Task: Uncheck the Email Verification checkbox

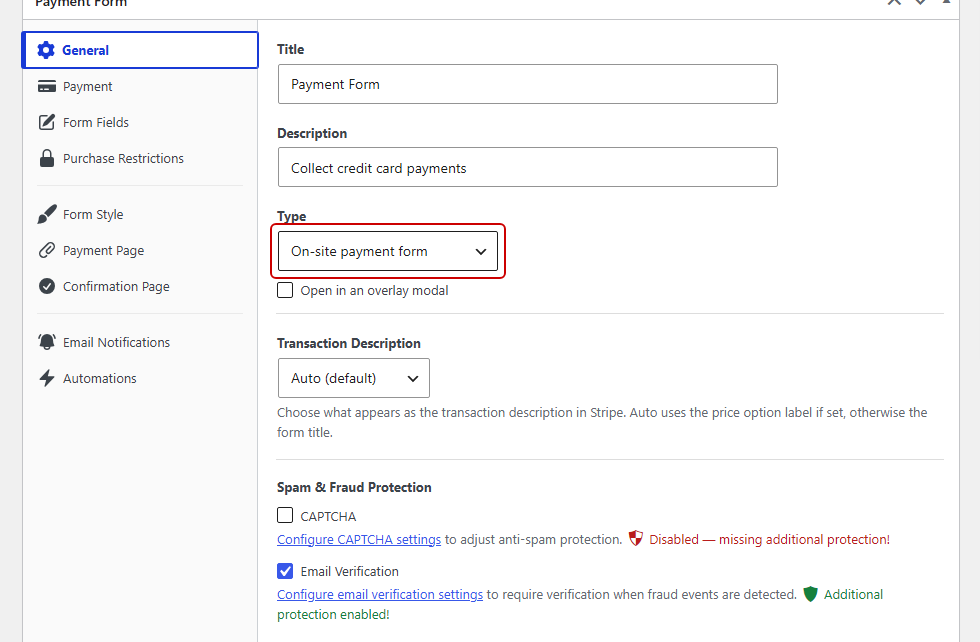Action: pos(285,571)
